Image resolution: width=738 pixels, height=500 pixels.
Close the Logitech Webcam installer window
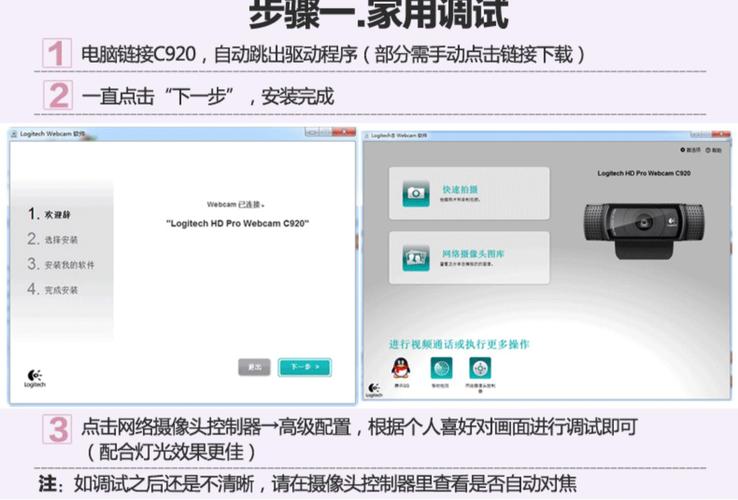click(x=344, y=132)
